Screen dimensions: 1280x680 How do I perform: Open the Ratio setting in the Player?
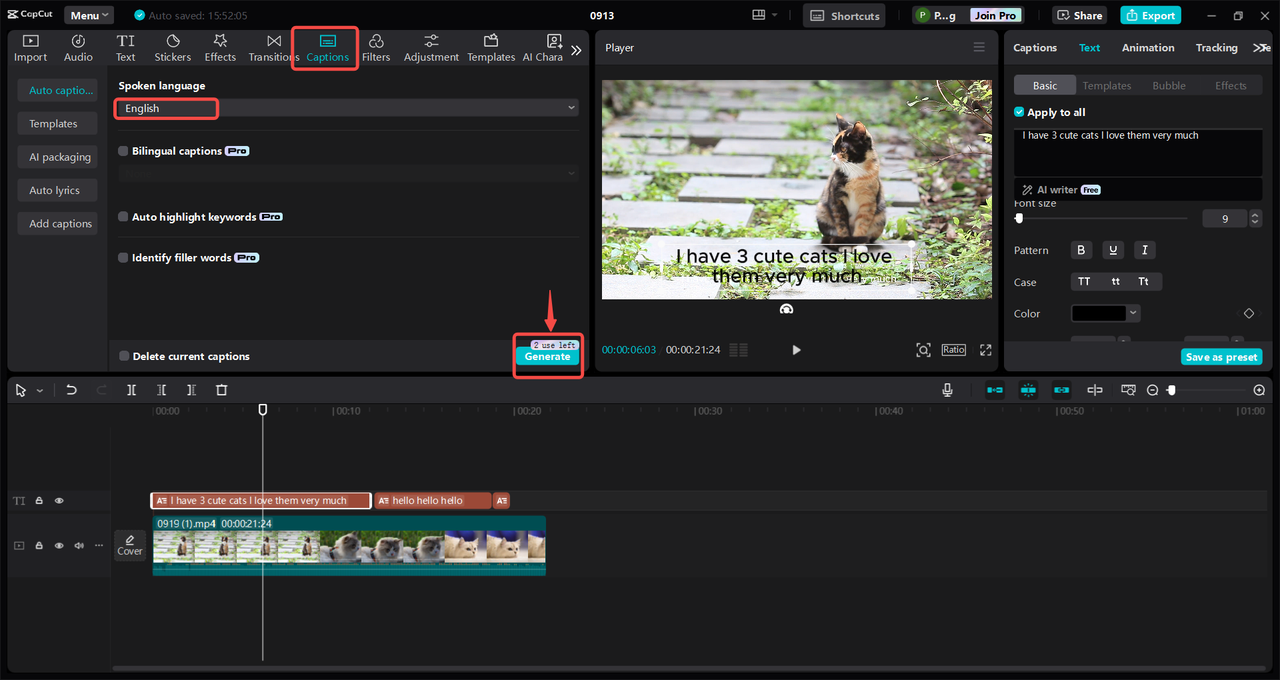[x=953, y=350]
